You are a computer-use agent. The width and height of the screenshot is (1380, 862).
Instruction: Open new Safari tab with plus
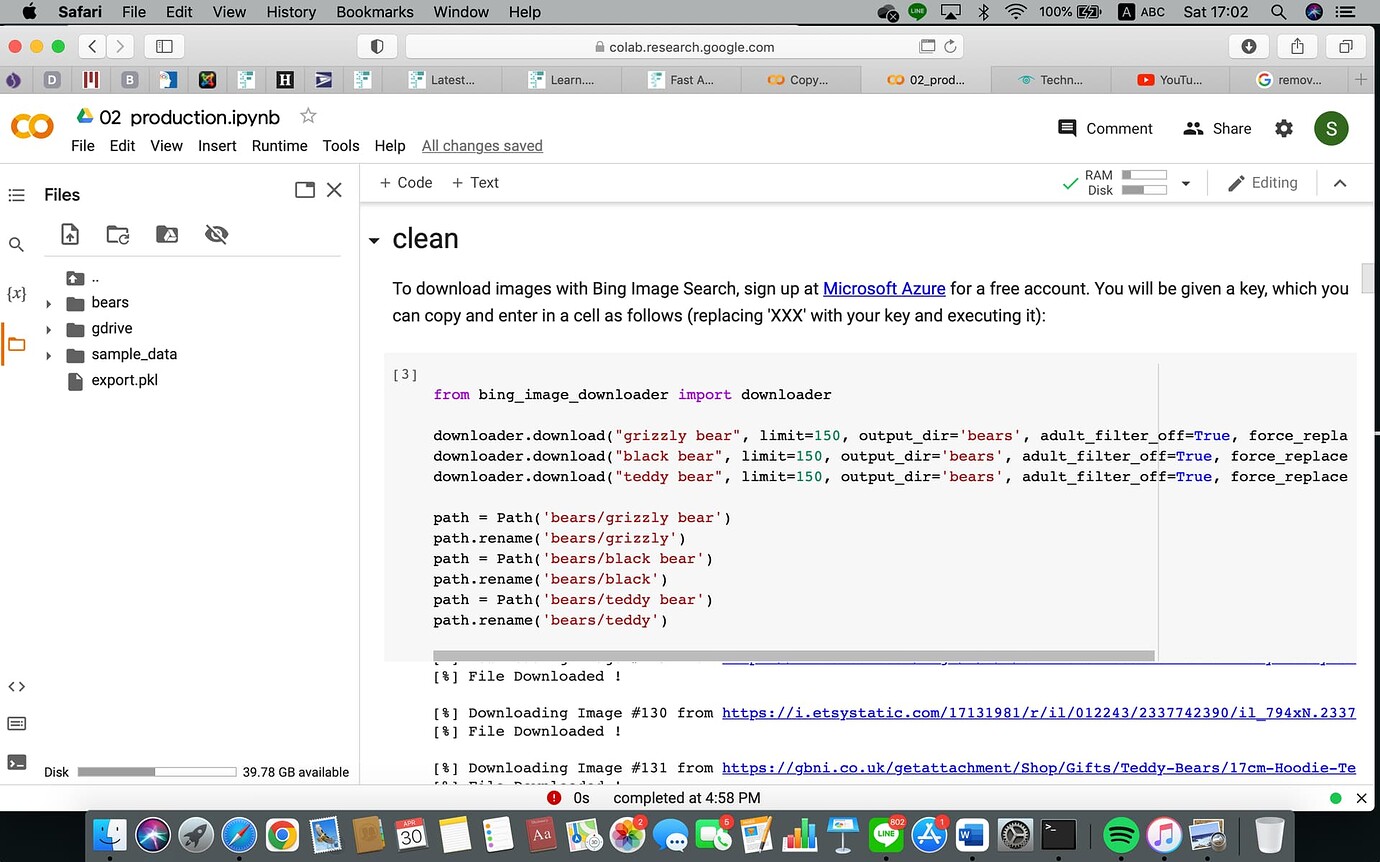pos(1360,79)
